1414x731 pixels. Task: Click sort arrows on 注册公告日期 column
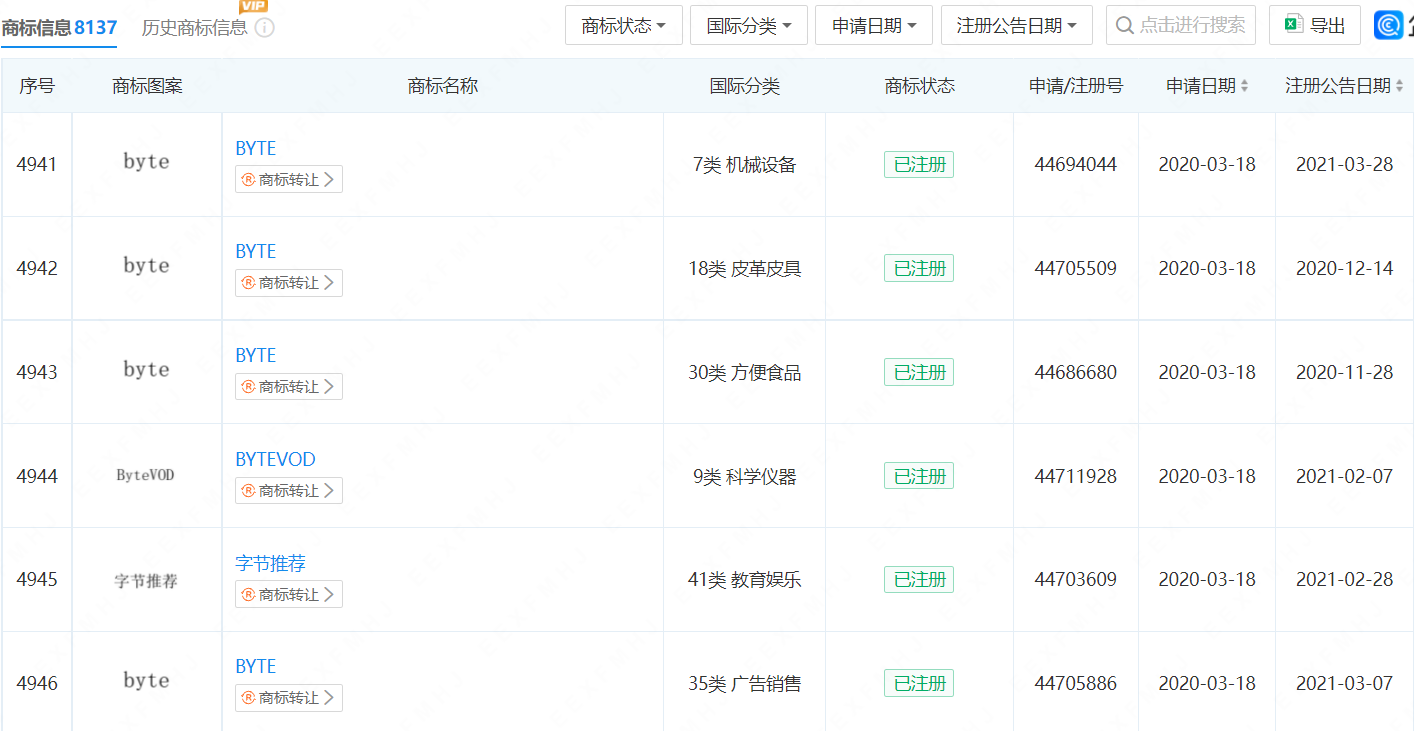click(1398, 87)
